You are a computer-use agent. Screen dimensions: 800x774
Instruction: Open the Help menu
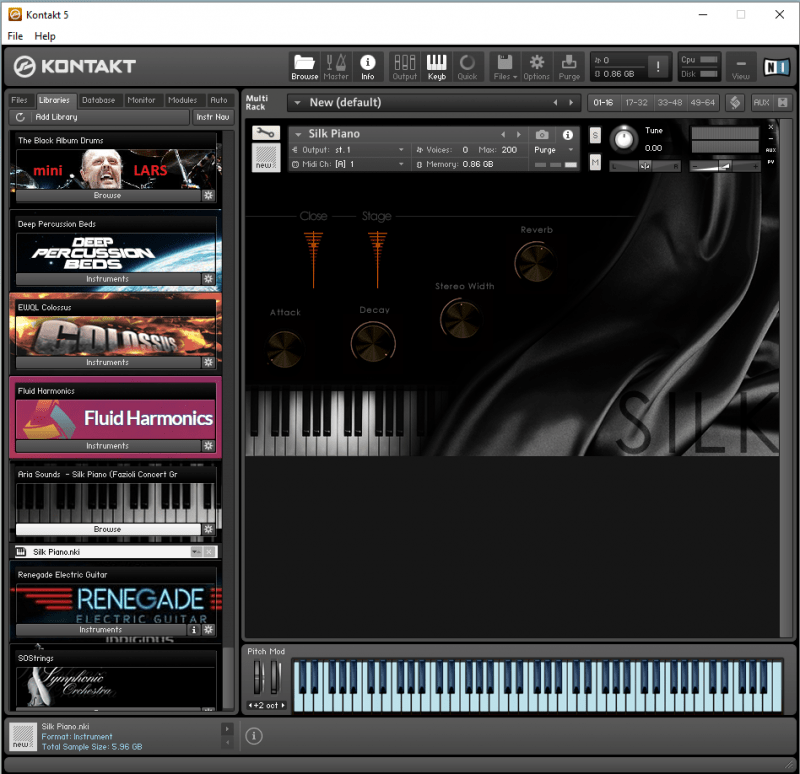(x=45, y=36)
